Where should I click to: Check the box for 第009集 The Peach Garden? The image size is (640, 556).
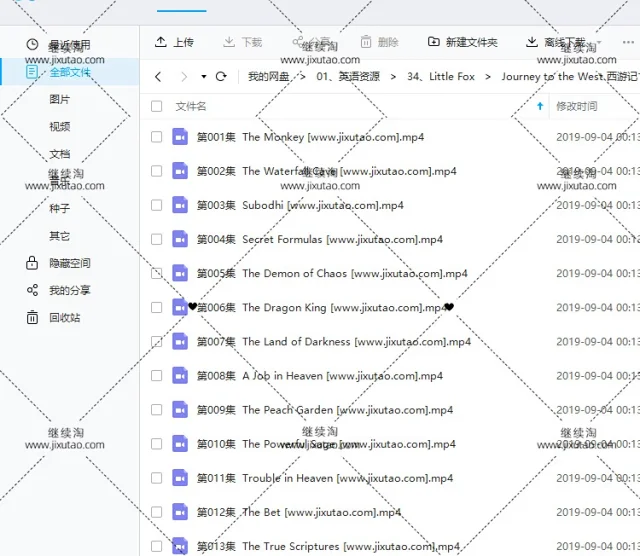[156, 409]
